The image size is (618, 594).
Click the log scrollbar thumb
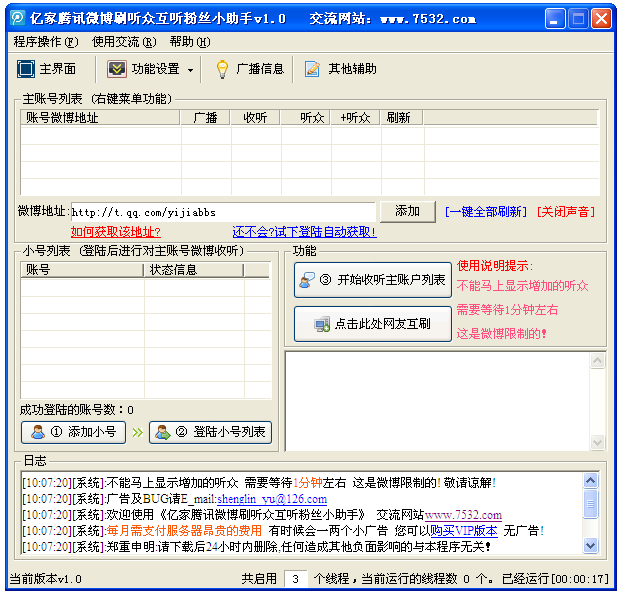pyautogui.click(x=590, y=504)
